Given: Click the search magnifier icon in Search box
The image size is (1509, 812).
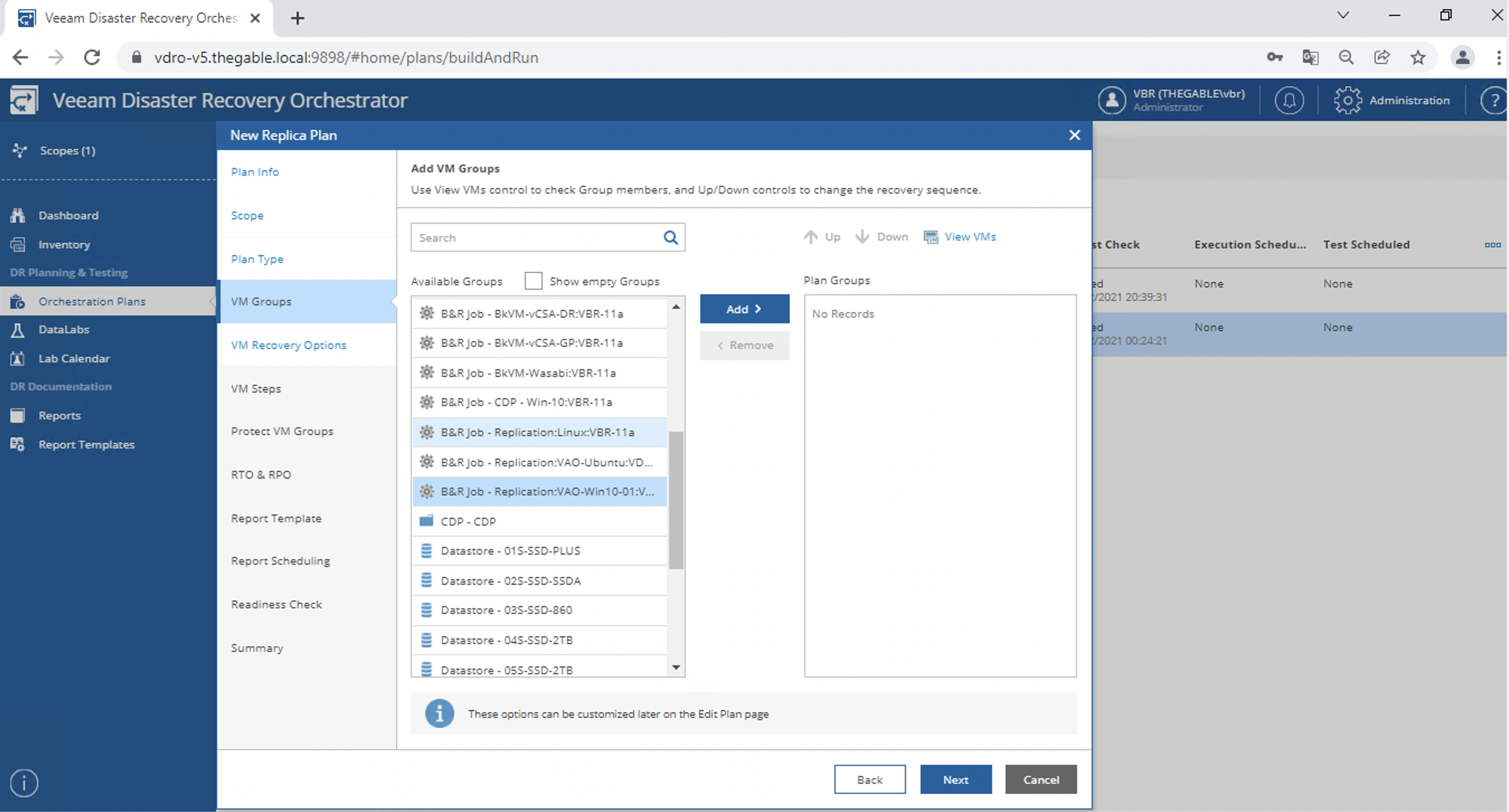Looking at the screenshot, I should [x=670, y=237].
